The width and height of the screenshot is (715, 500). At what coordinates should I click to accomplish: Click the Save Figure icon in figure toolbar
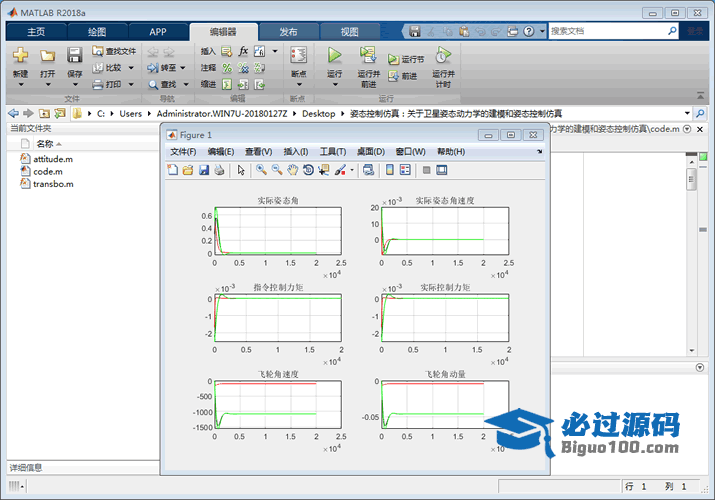pos(204,170)
